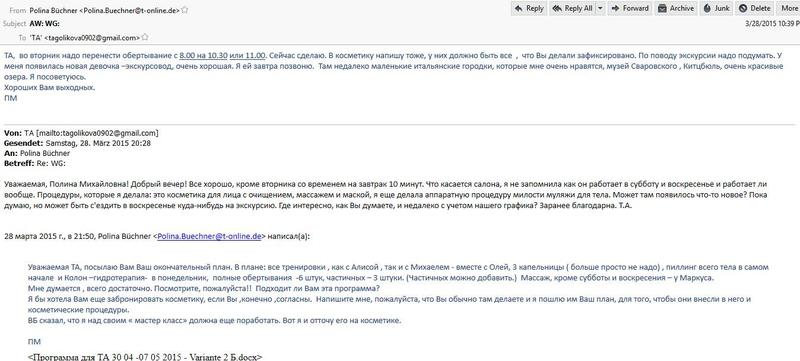Image resolution: width=800 pixels, height=361 pixels.
Task: Click the mailto address in the 'Von:' line
Action: pos(97,133)
